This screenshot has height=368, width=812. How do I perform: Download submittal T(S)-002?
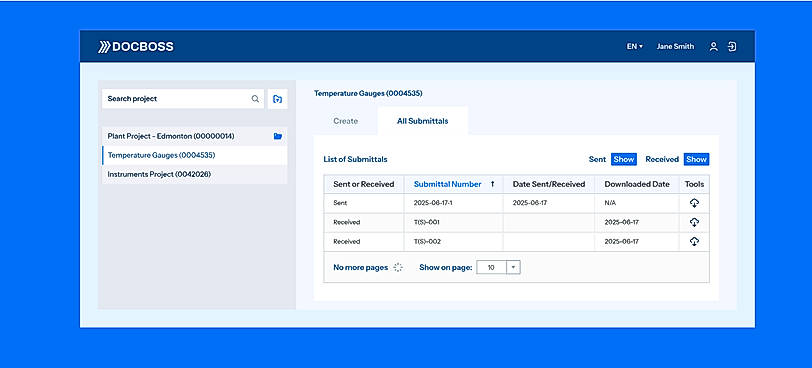[694, 241]
